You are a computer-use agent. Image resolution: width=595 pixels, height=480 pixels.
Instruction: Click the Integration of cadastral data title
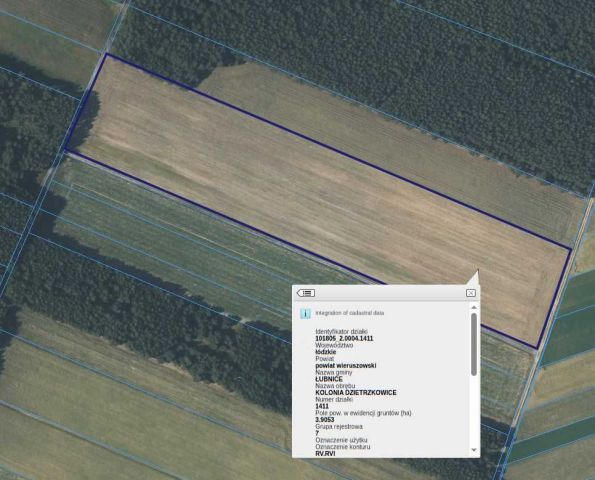349,313
